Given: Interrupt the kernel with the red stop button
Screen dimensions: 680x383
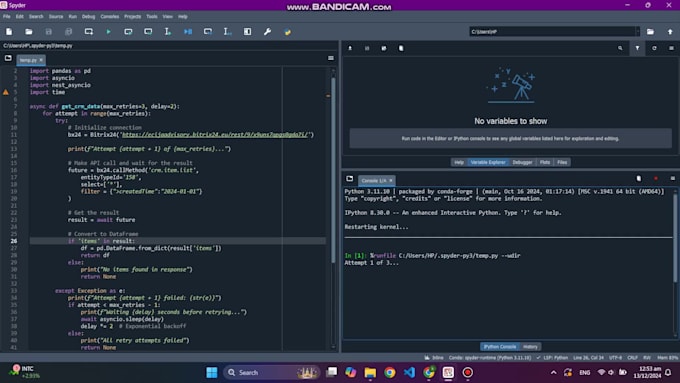Looking at the screenshot, I should click(x=656, y=178).
